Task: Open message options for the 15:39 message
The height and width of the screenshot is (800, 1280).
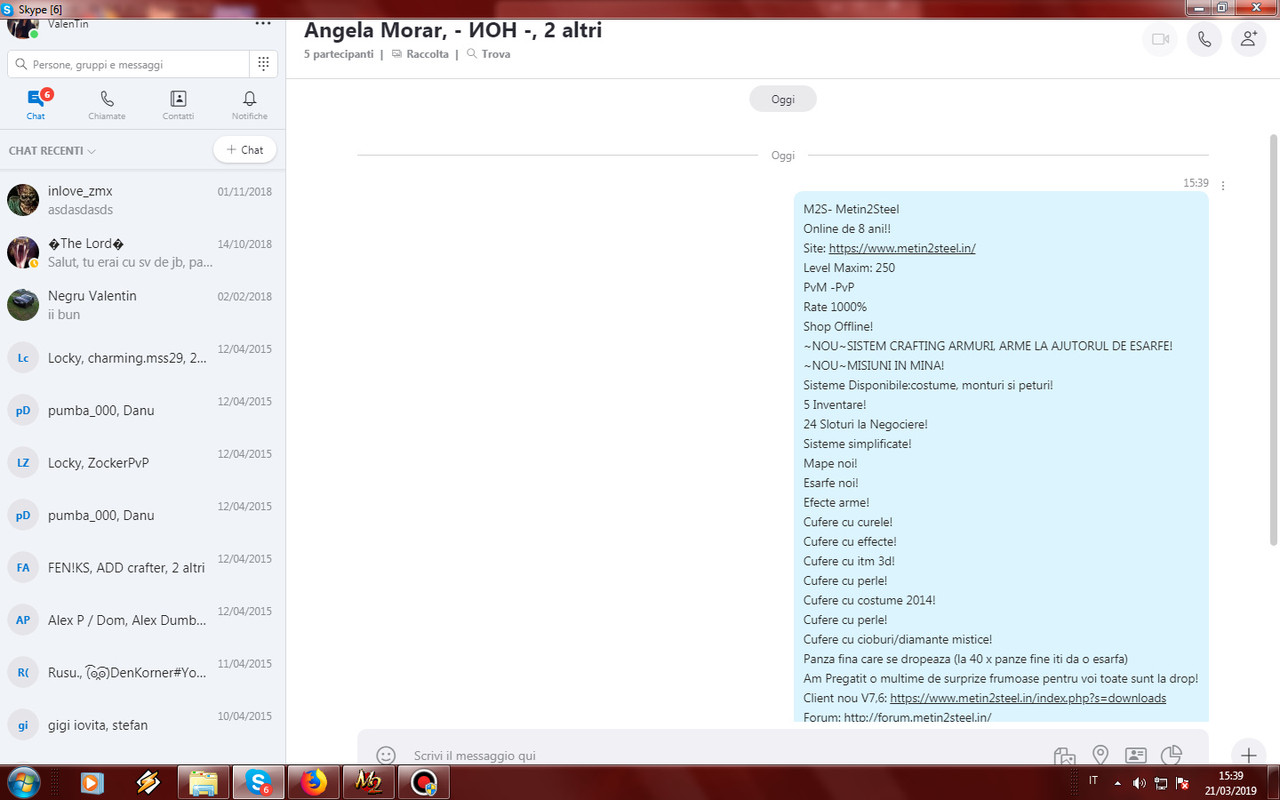Action: pyautogui.click(x=1223, y=185)
